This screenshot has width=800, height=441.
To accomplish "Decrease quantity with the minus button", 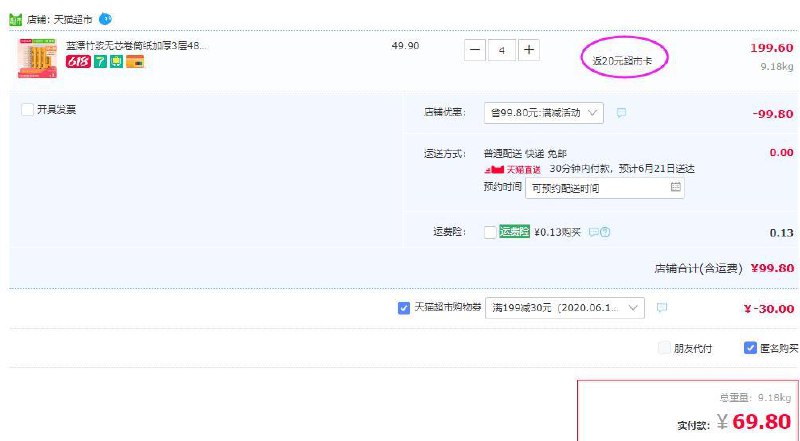I will [475, 50].
